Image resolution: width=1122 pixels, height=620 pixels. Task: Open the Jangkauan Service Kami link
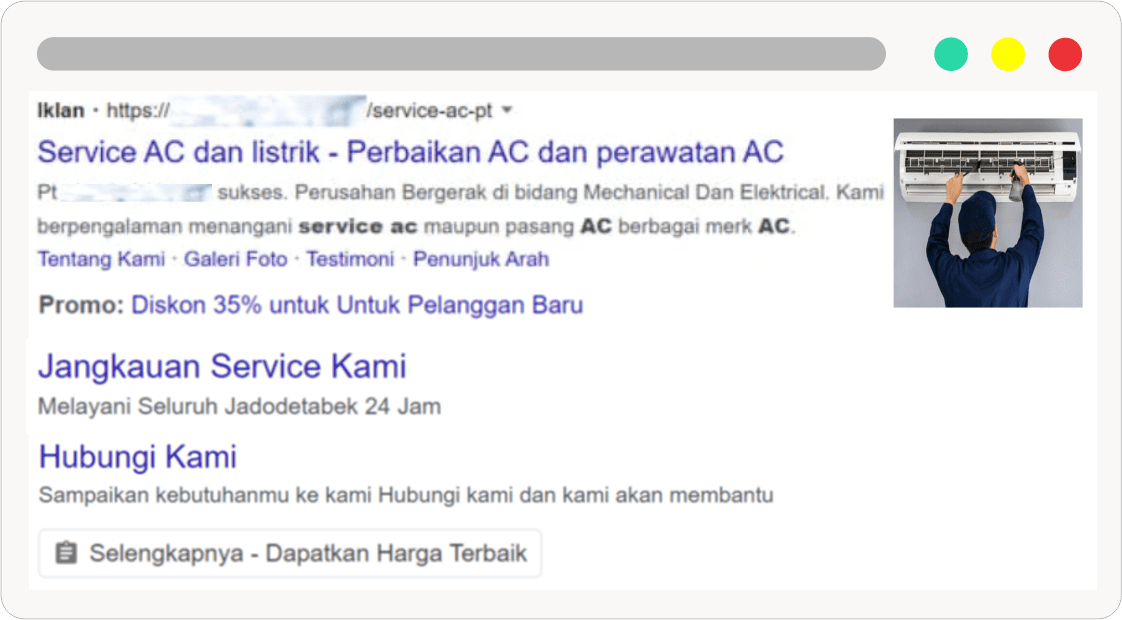coord(223,366)
